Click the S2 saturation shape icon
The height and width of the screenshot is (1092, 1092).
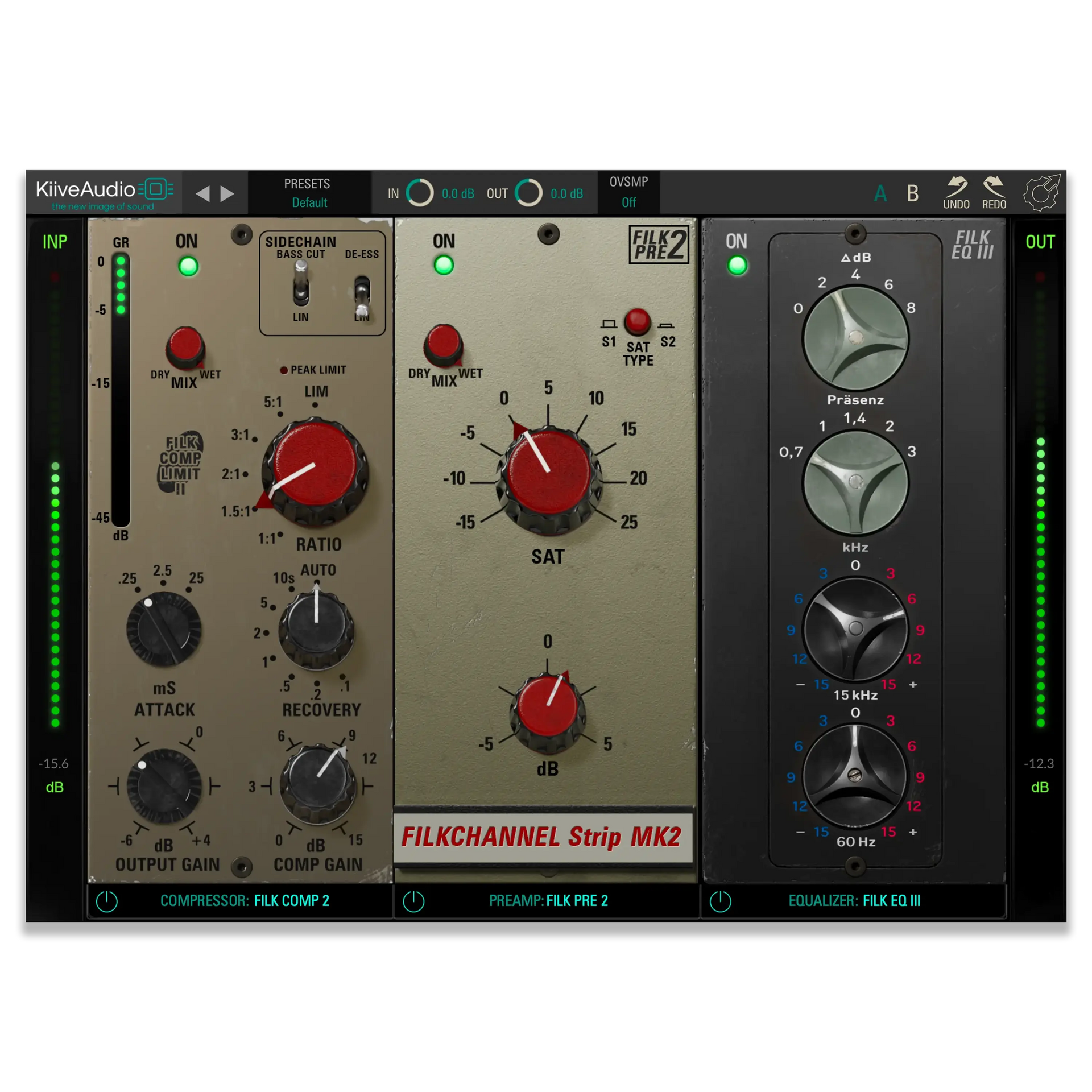coord(666,325)
